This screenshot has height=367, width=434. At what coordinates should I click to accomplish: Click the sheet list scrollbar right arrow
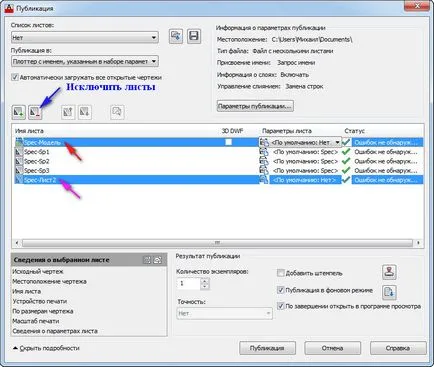tap(418, 243)
